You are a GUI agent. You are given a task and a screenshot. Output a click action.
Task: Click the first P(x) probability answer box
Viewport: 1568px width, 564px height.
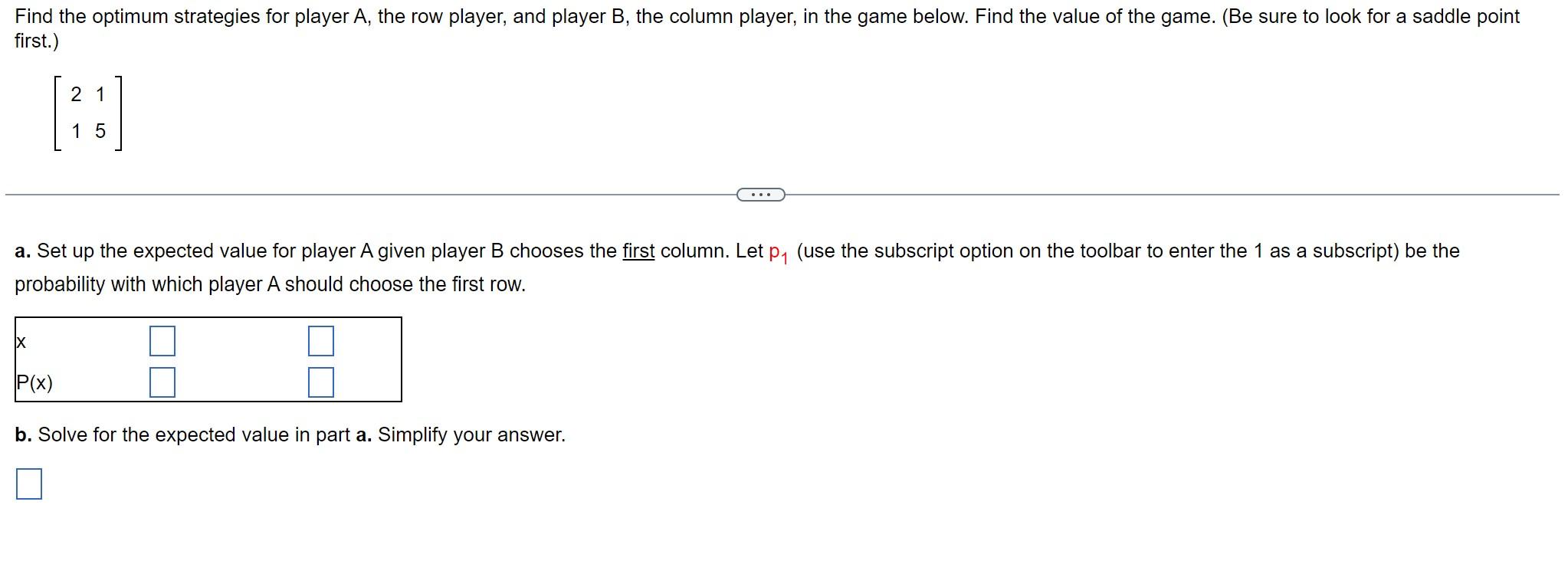(162, 382)
